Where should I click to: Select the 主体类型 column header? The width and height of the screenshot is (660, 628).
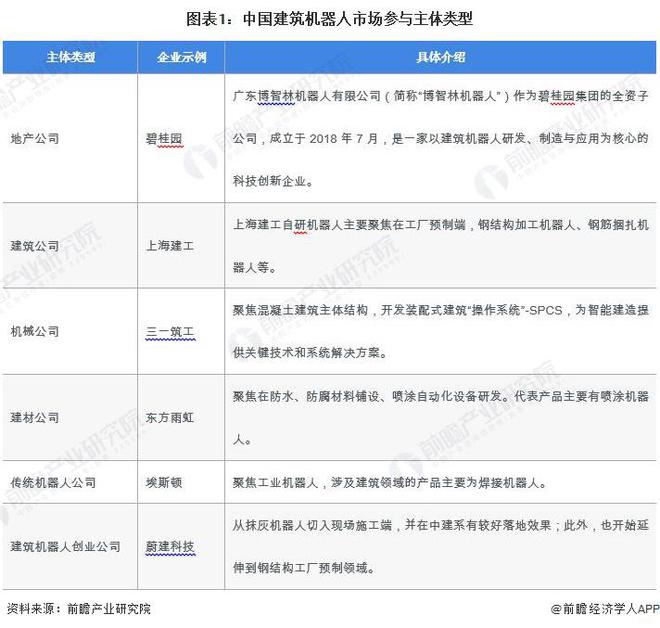point(71,57)
